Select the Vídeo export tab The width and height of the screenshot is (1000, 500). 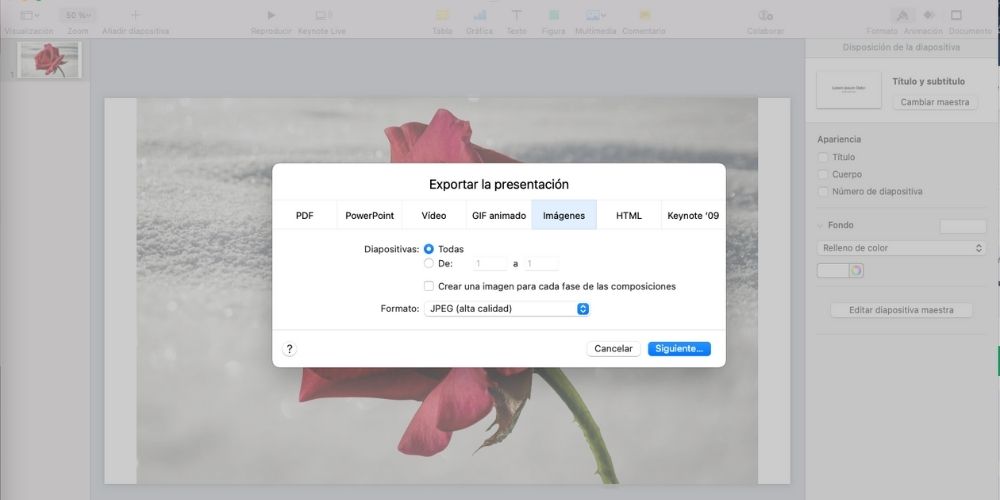coord(434,216)
